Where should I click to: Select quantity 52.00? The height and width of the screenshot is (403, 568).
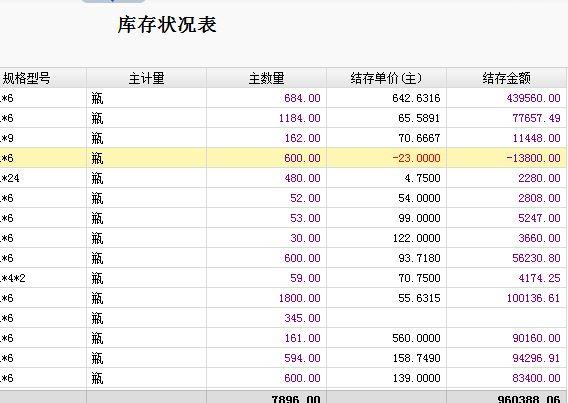click(x=266, y=198)
